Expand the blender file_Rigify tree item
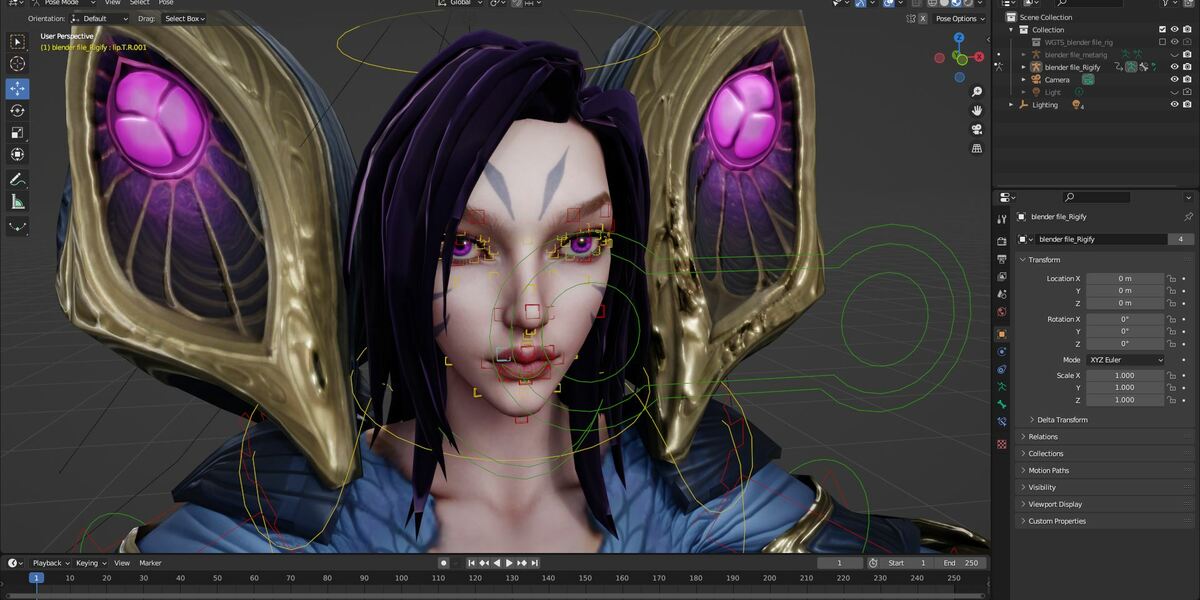 click(x=1024, y=67)
